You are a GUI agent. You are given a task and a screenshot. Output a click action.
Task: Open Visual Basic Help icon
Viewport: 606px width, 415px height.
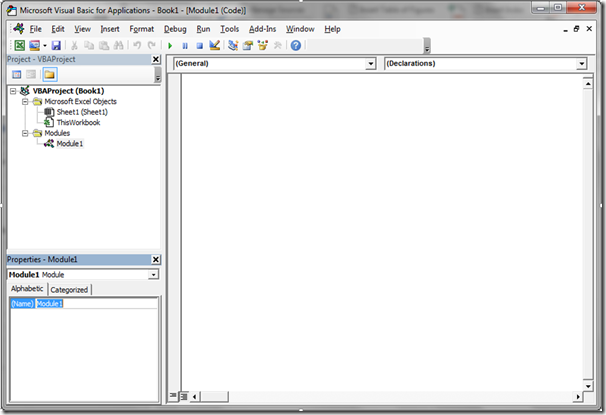(296, 46)
